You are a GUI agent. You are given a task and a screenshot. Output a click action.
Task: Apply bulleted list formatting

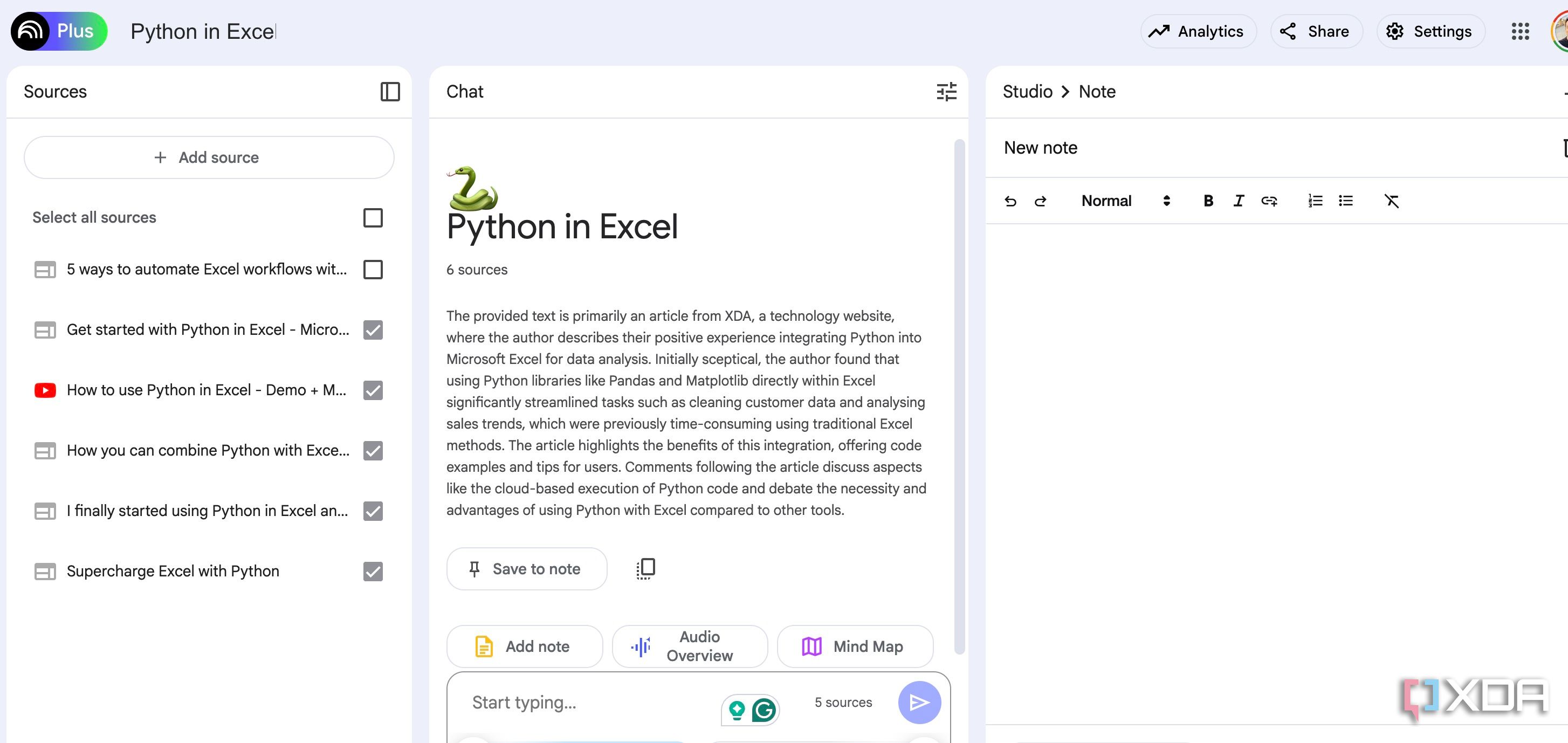coord(1346,201)
